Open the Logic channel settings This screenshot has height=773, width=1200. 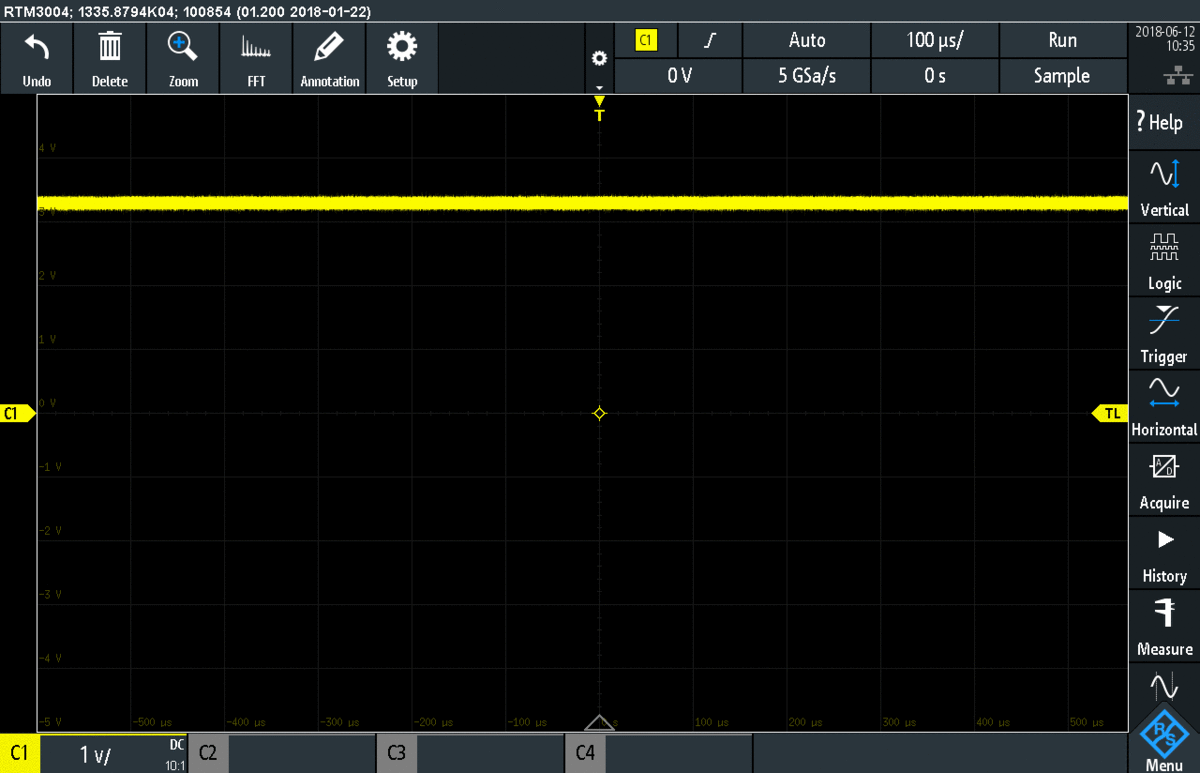click(x=1163, y=262)
